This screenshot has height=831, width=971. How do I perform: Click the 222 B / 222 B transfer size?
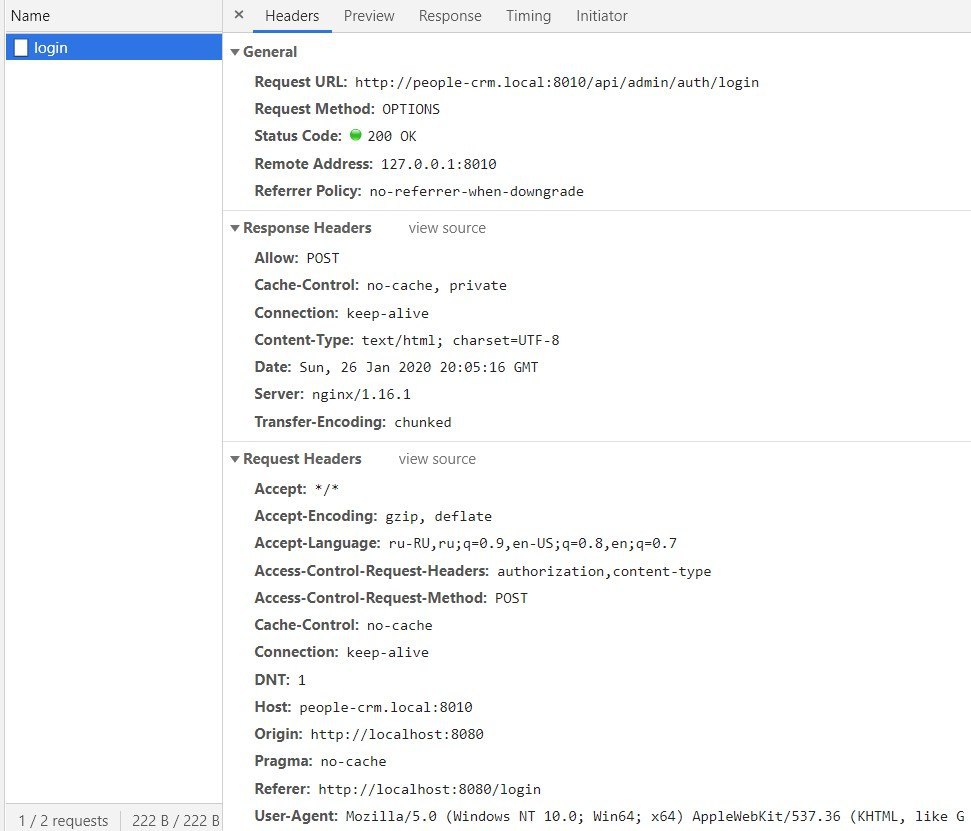[176, 820]
